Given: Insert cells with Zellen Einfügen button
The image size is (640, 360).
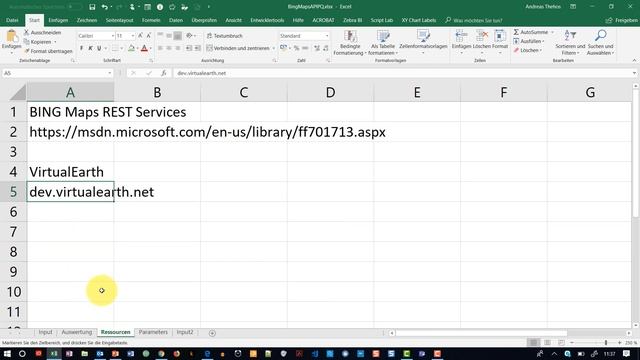Looking at the screenshot, I should [461, 42].
